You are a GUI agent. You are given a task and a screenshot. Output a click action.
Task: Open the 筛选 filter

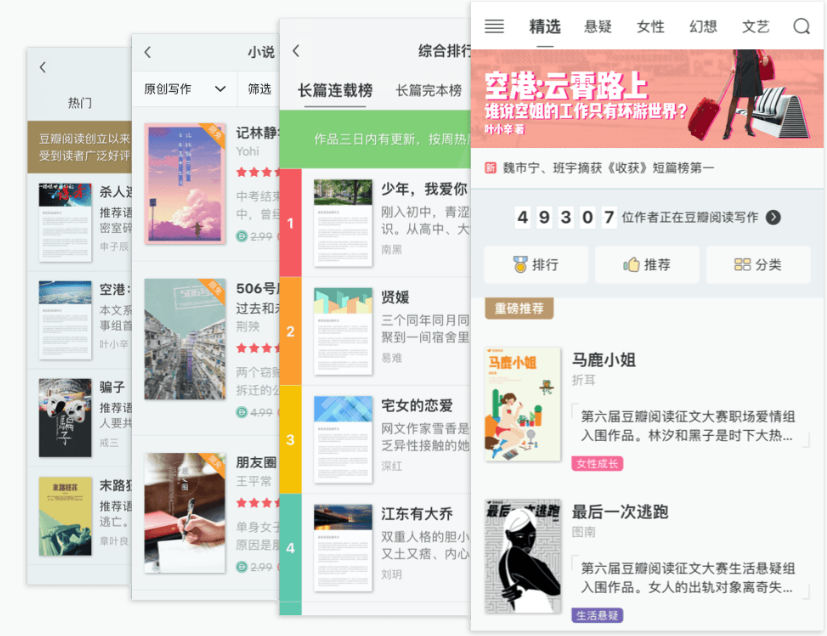pyautogui.click(x=259, y=89)
